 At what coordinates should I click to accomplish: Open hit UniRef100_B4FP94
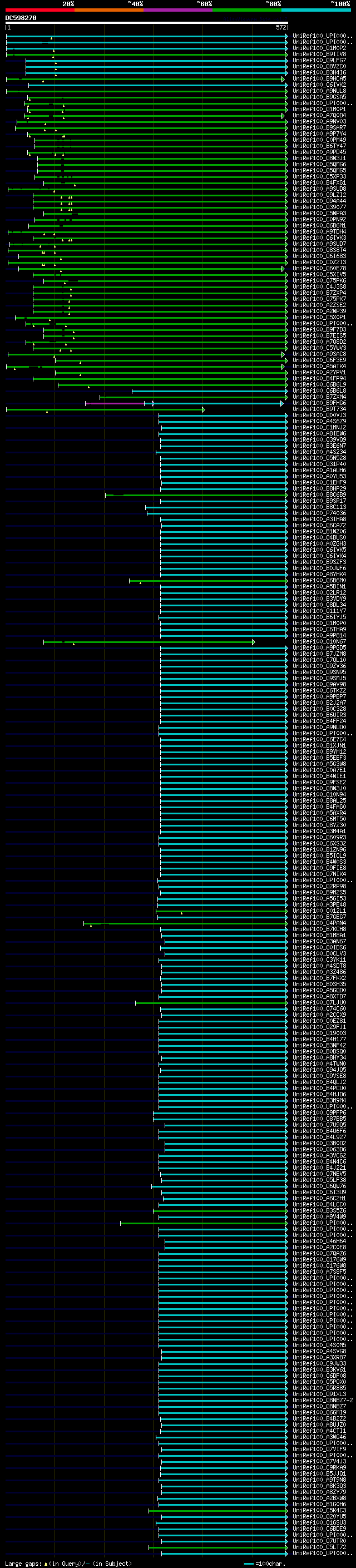[319, 379]
